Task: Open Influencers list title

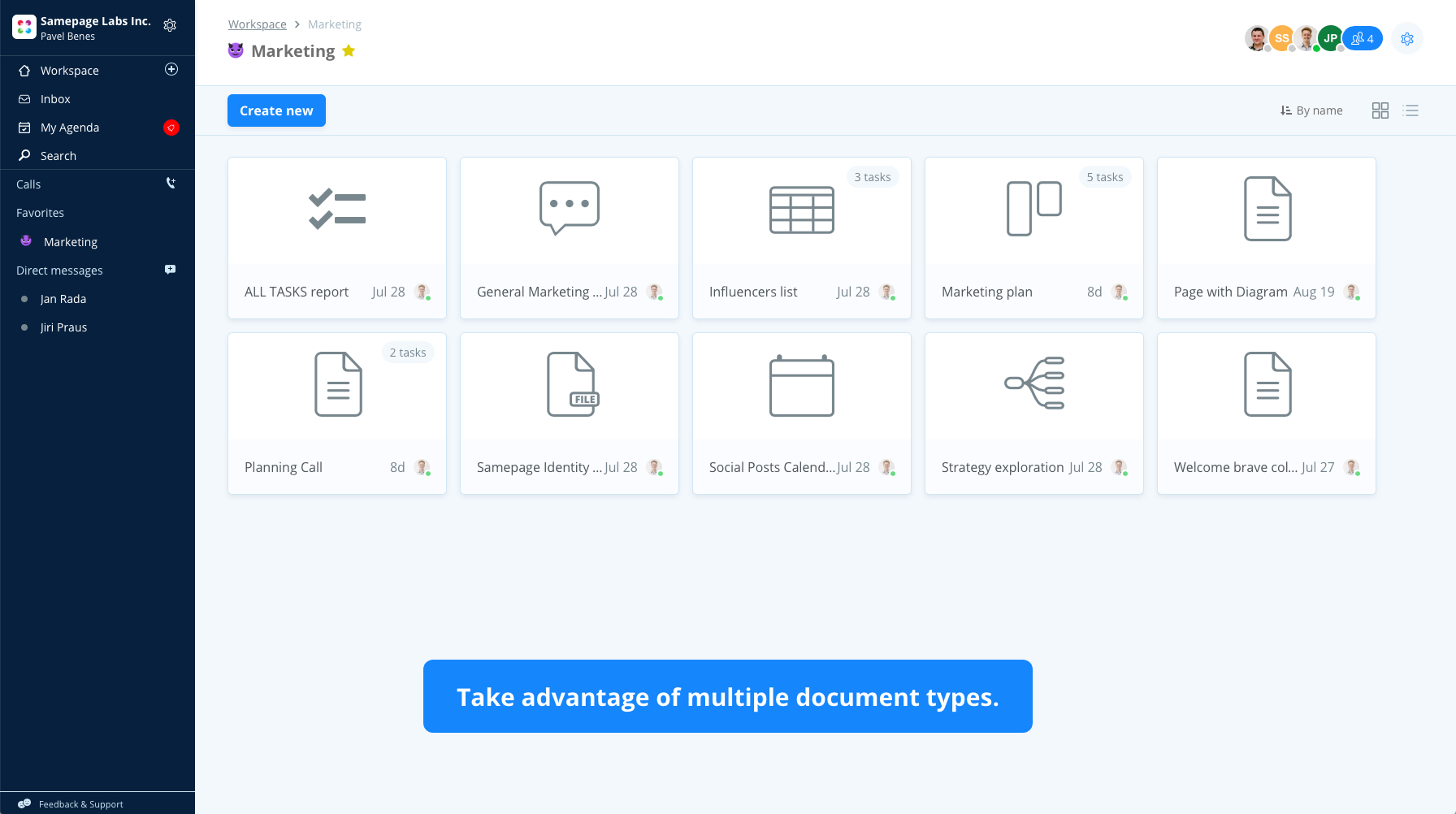Action: click(x=753, y=292)
